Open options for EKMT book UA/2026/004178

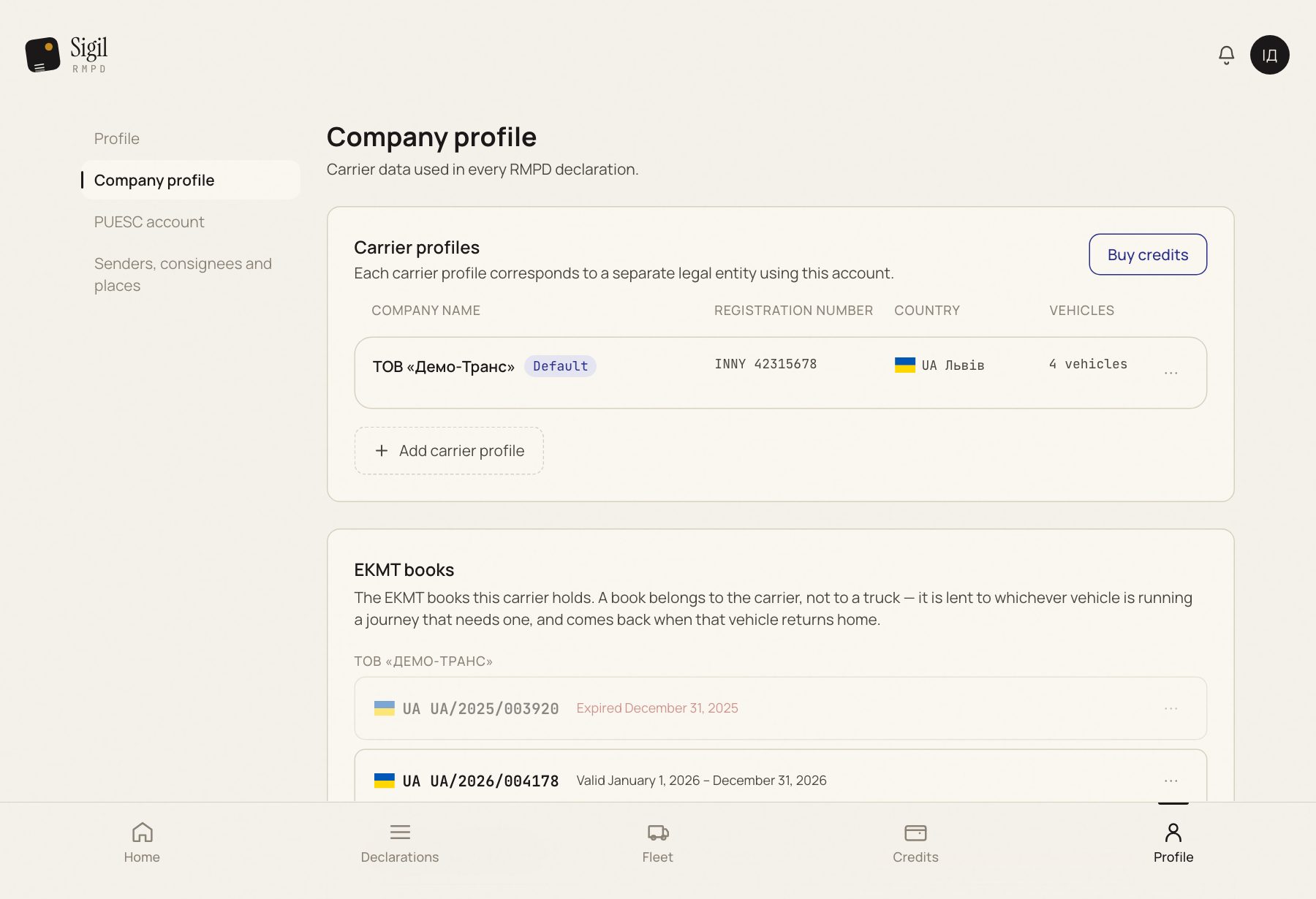1171,781
